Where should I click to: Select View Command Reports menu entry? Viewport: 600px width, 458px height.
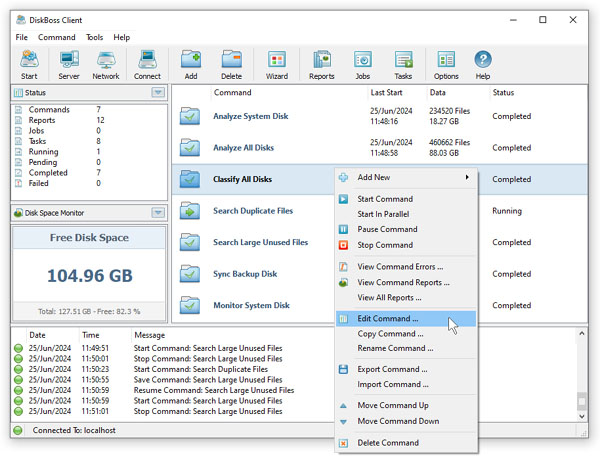tap(406, 282)
